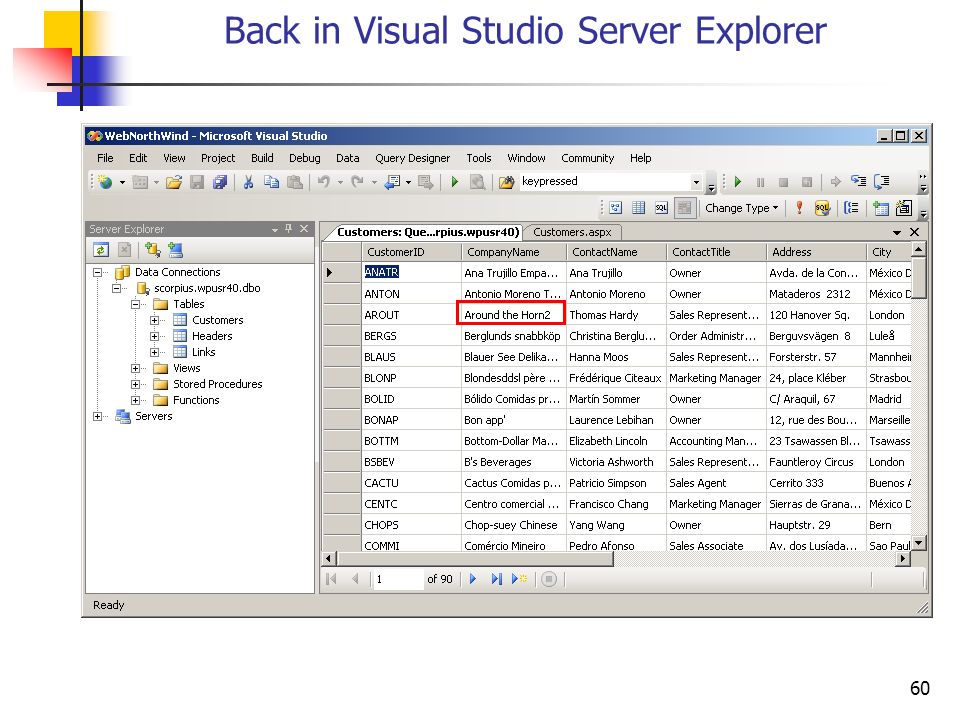
Task: Open the File menu
Action: (105, 158)
